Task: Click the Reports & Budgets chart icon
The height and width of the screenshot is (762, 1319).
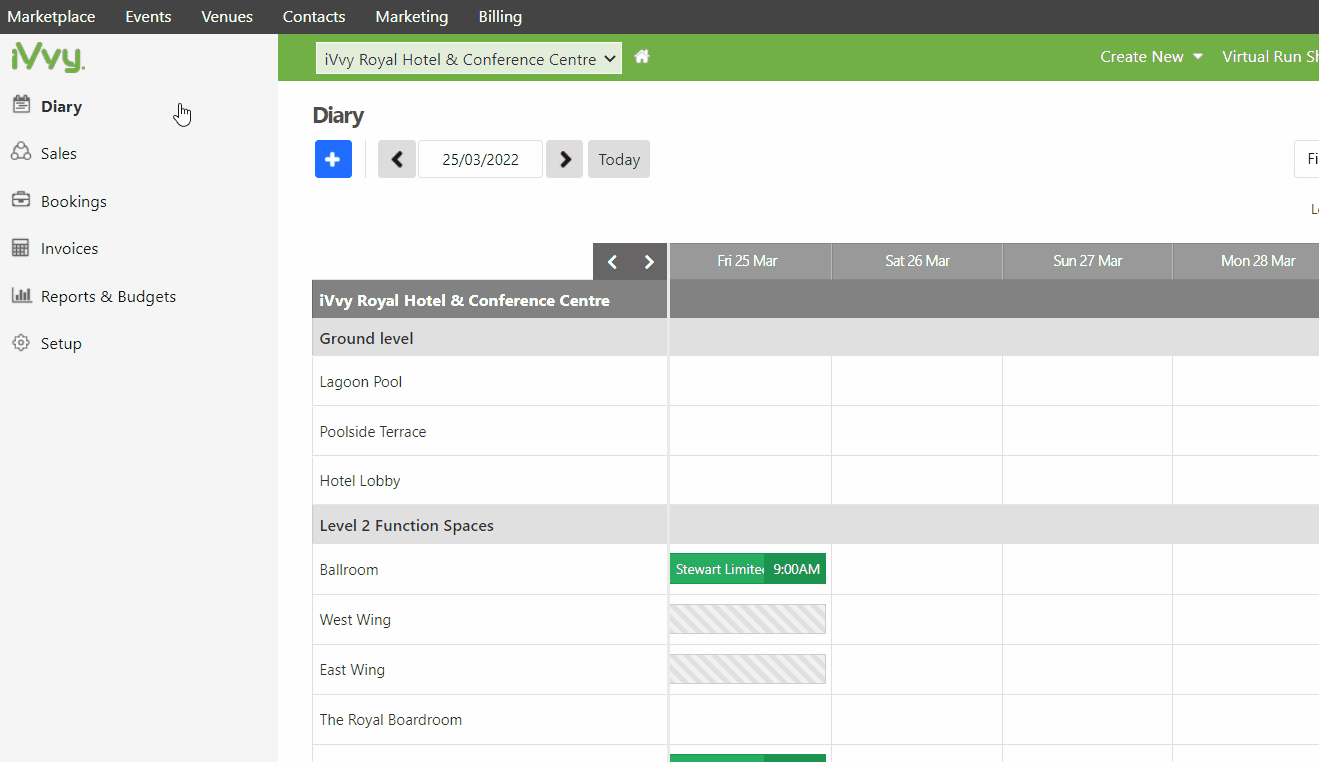Action: [x=21, y=296]
